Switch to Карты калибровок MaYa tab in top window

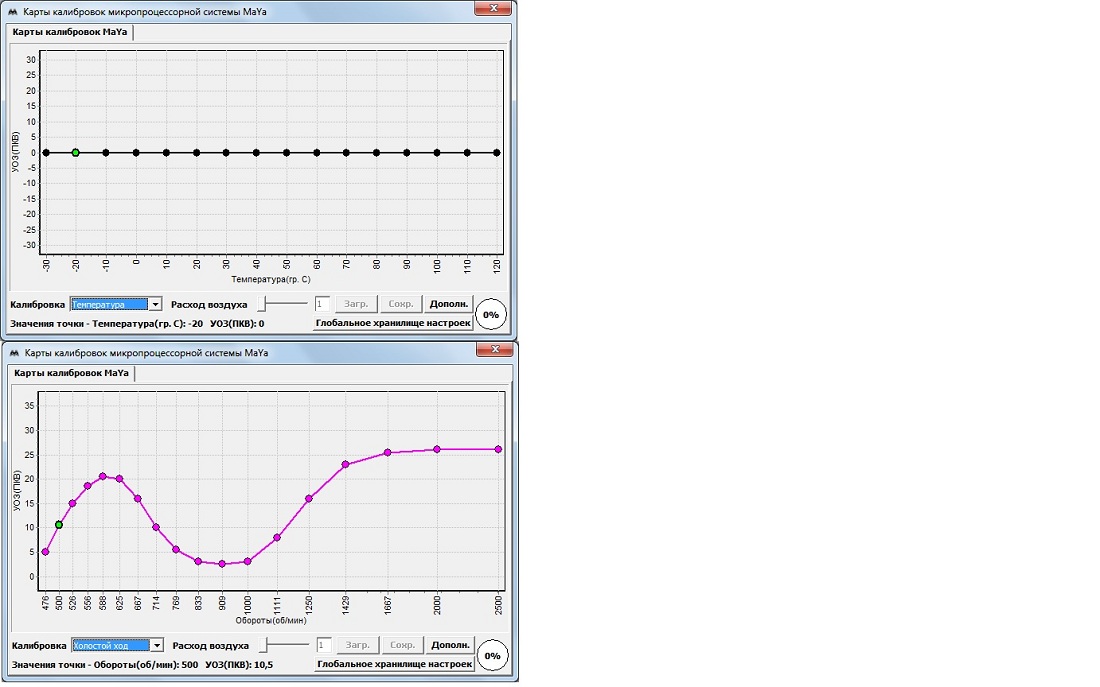click(x=70, y=32)
